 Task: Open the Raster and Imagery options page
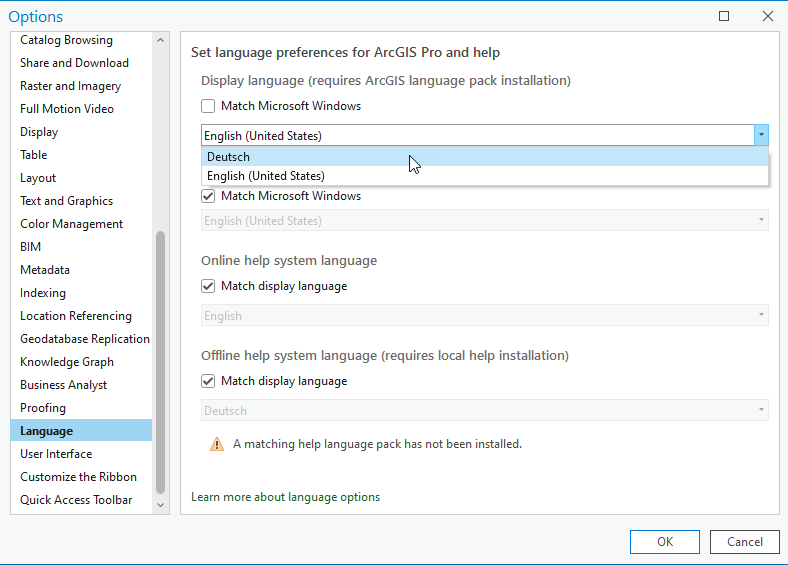tap(81, 86)
